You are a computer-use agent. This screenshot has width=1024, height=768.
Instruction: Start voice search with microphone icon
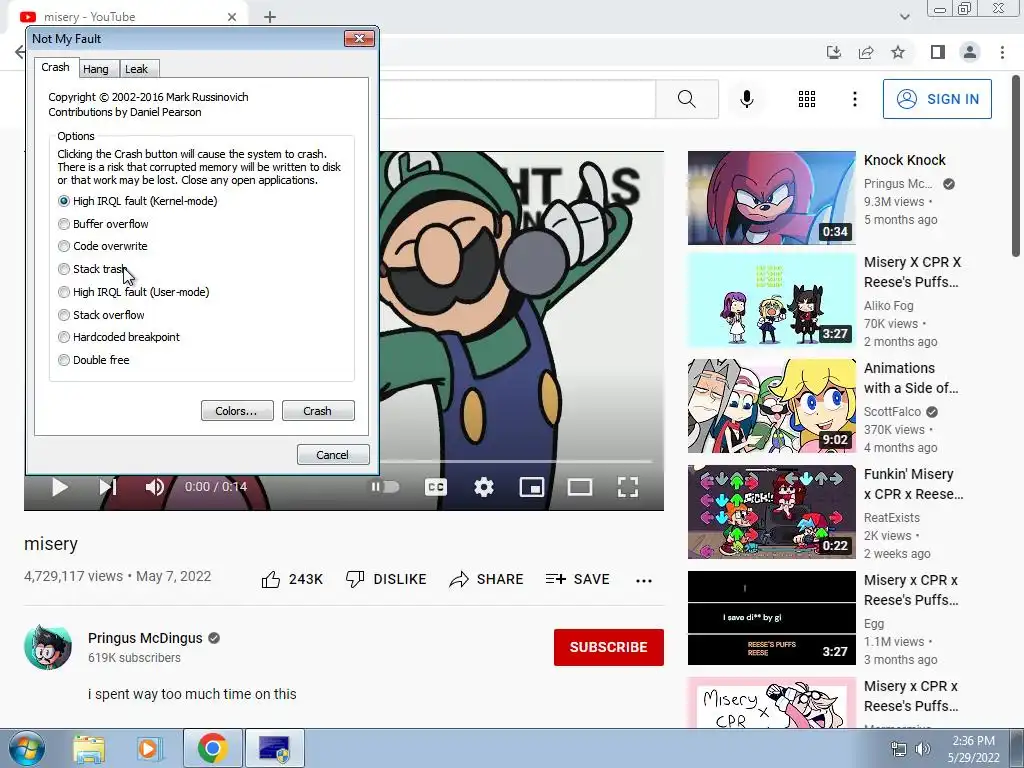(x=747, y=99)
